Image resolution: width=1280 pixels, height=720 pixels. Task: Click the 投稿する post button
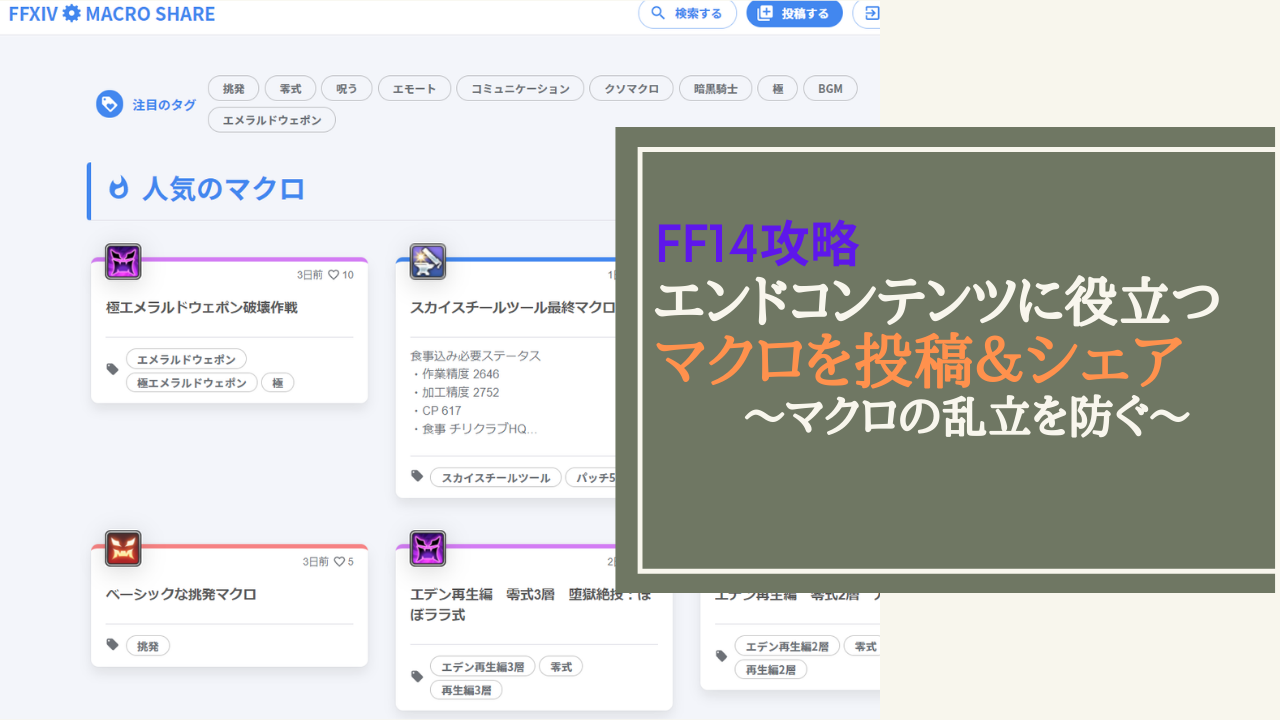click(x=794, y=14)
